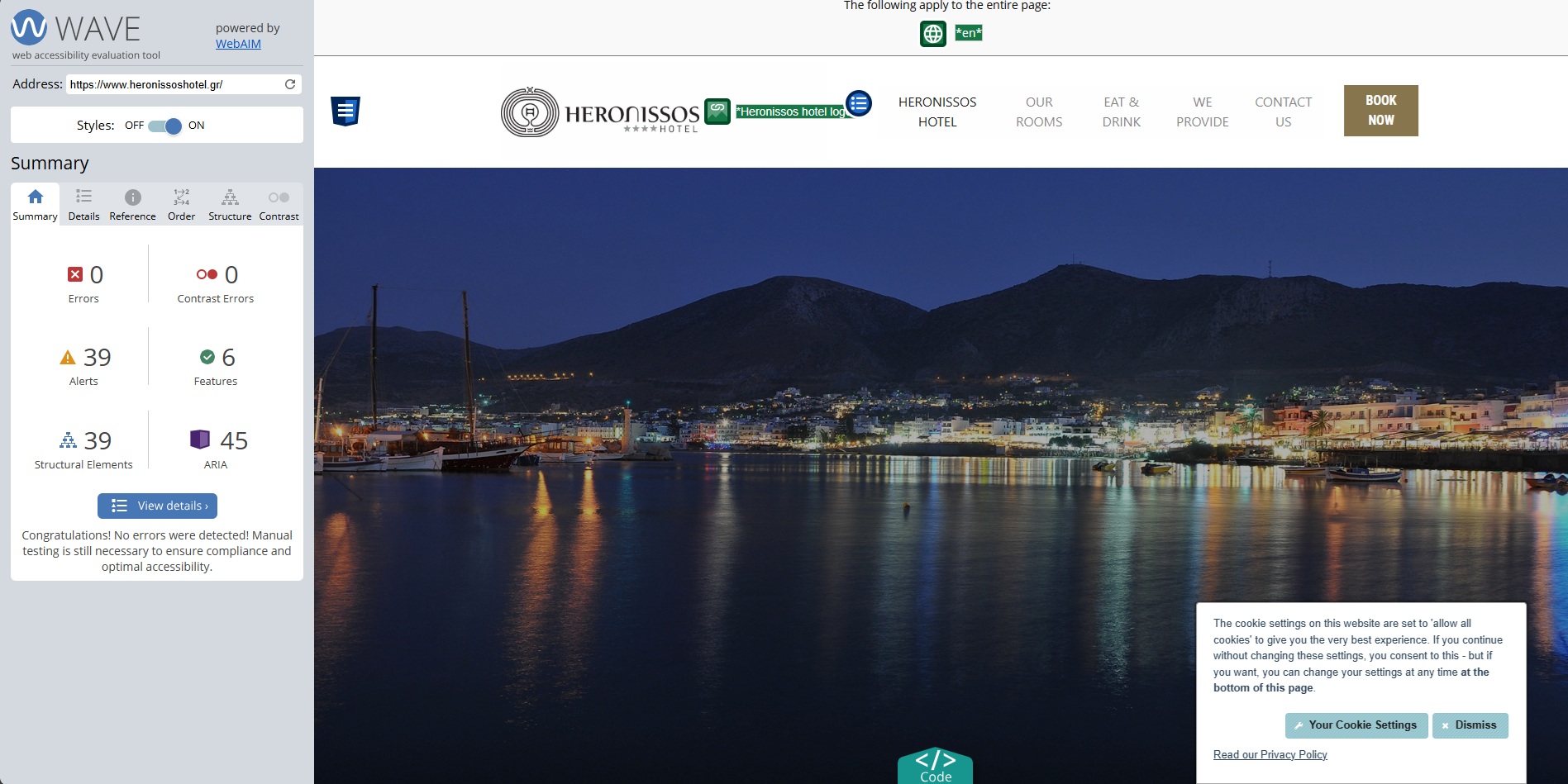Click the Styles OFF label
Image resolution: width=1568 pixels, height=784 pixels.
pos(134,126)
